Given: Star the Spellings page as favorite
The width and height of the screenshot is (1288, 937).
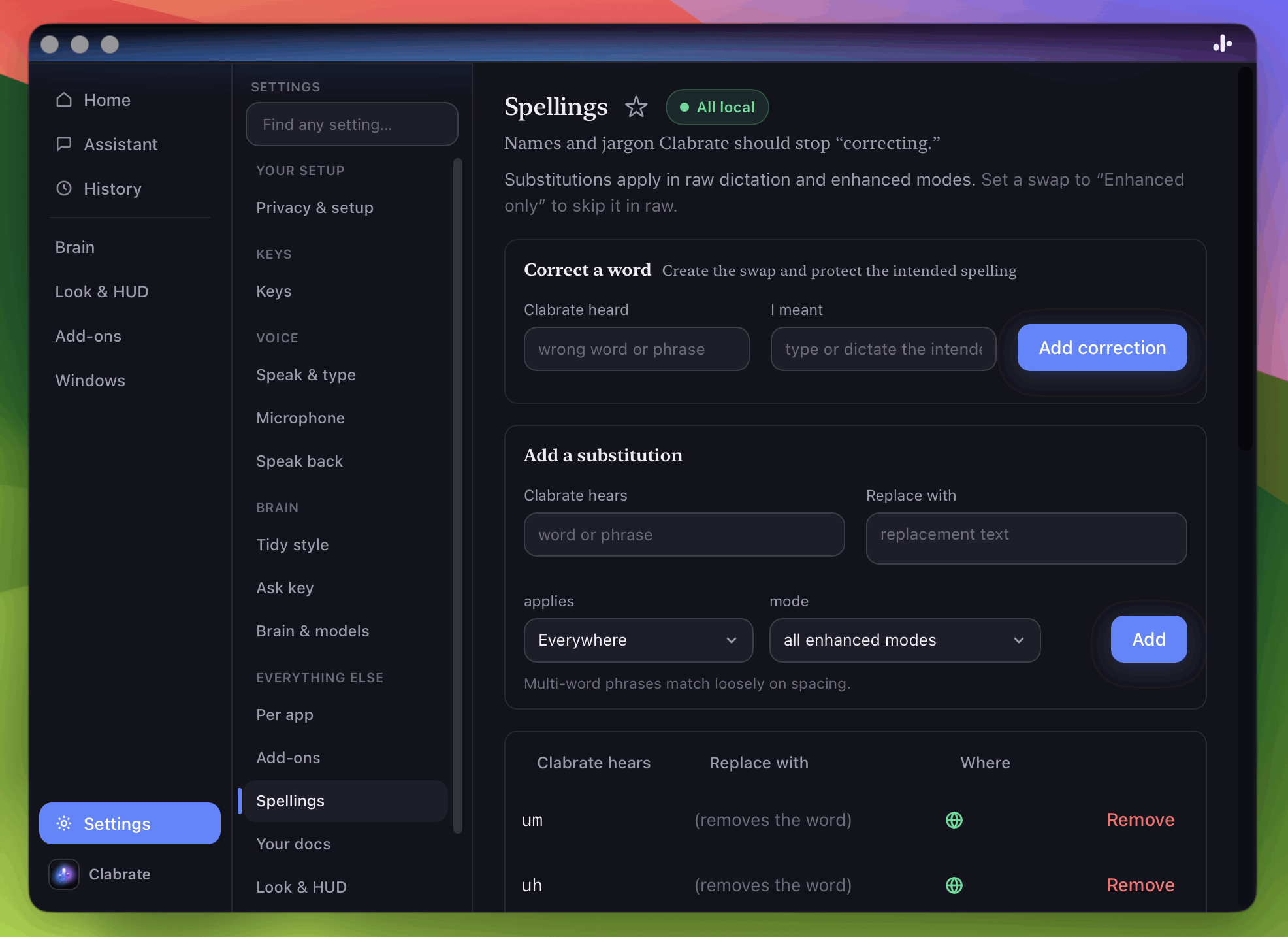Looking at the screenshot, I should coord(636,107).
